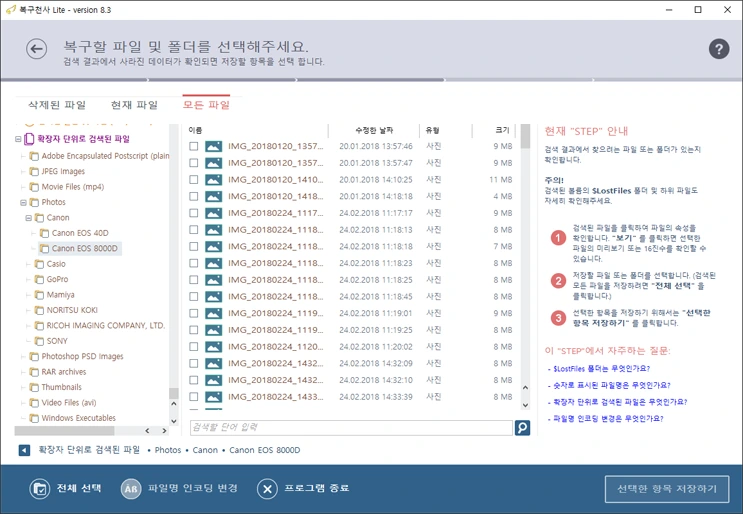The height and width of the screenshot is (514, 743).
Task: Click the image icon of file dated 14:10:25
Action: coord(214,180)
